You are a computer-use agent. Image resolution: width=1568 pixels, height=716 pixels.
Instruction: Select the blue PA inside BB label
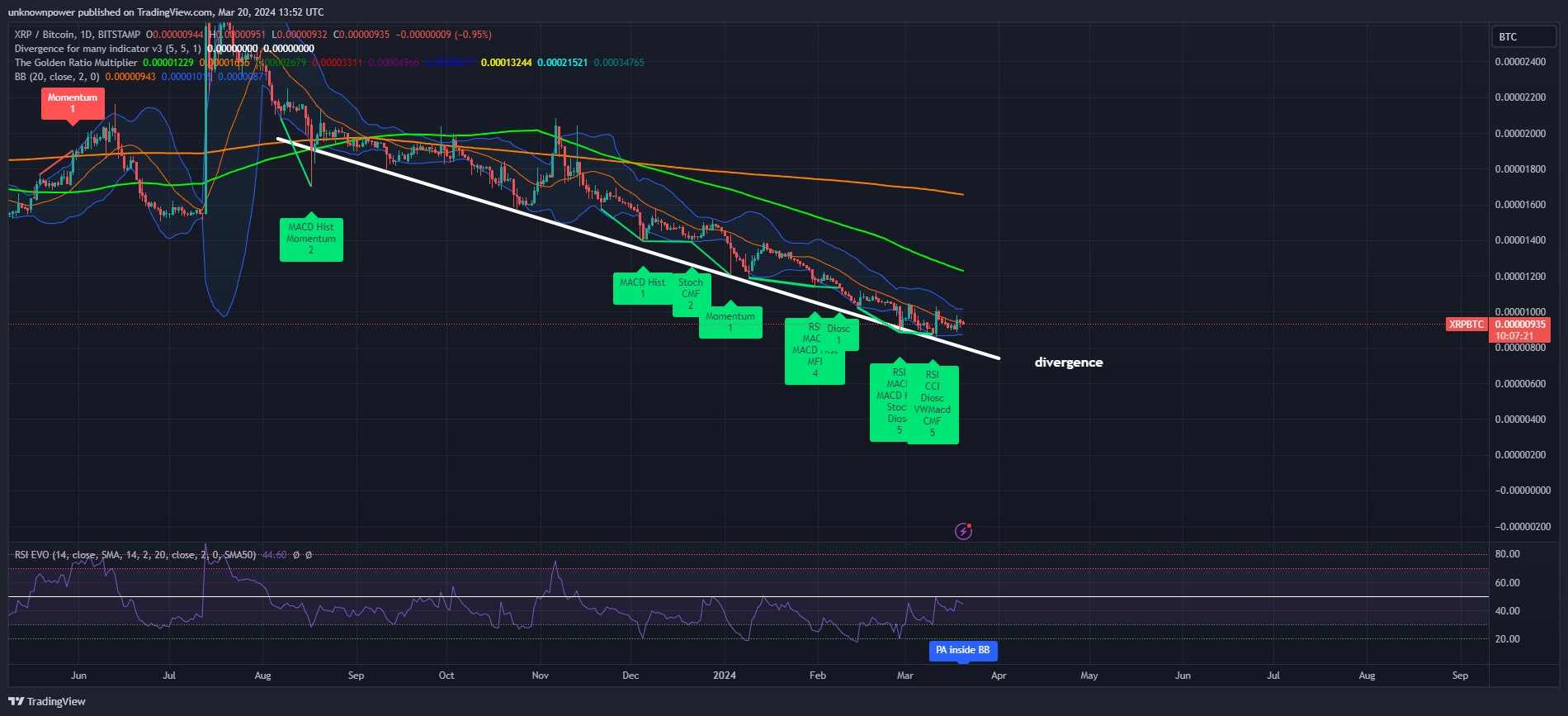click(x=963, y=651)
